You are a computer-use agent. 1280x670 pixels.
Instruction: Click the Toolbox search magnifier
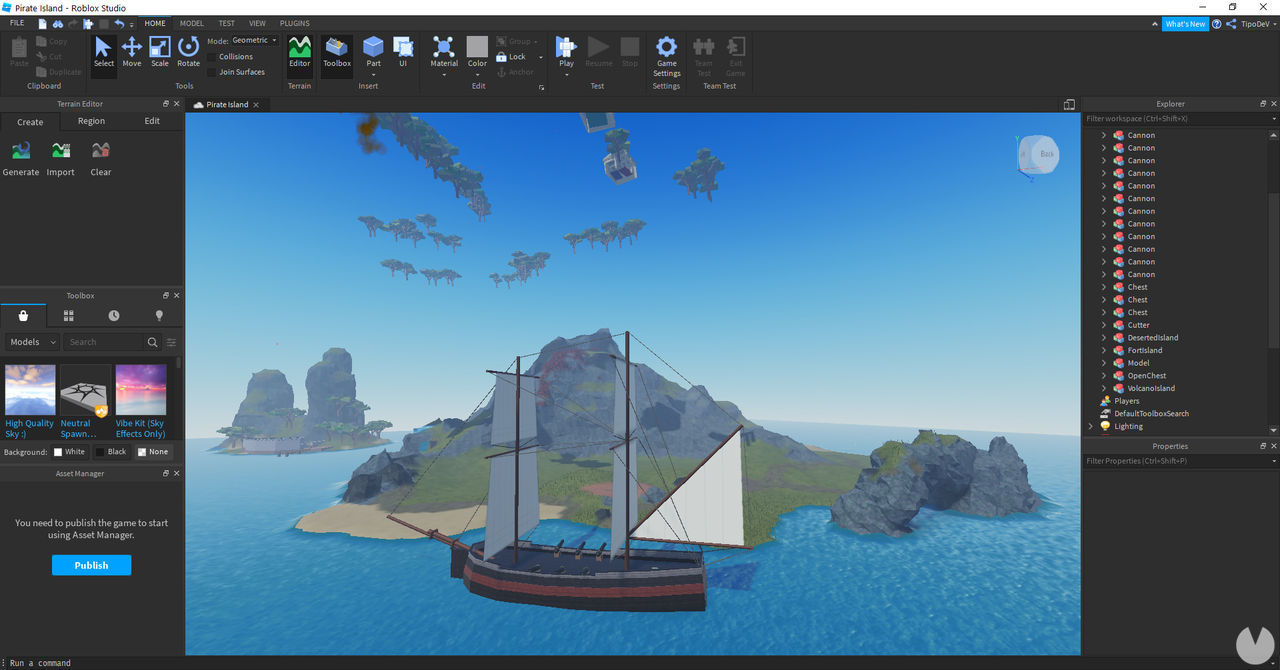pyautogui.click(x=152, y=342)
